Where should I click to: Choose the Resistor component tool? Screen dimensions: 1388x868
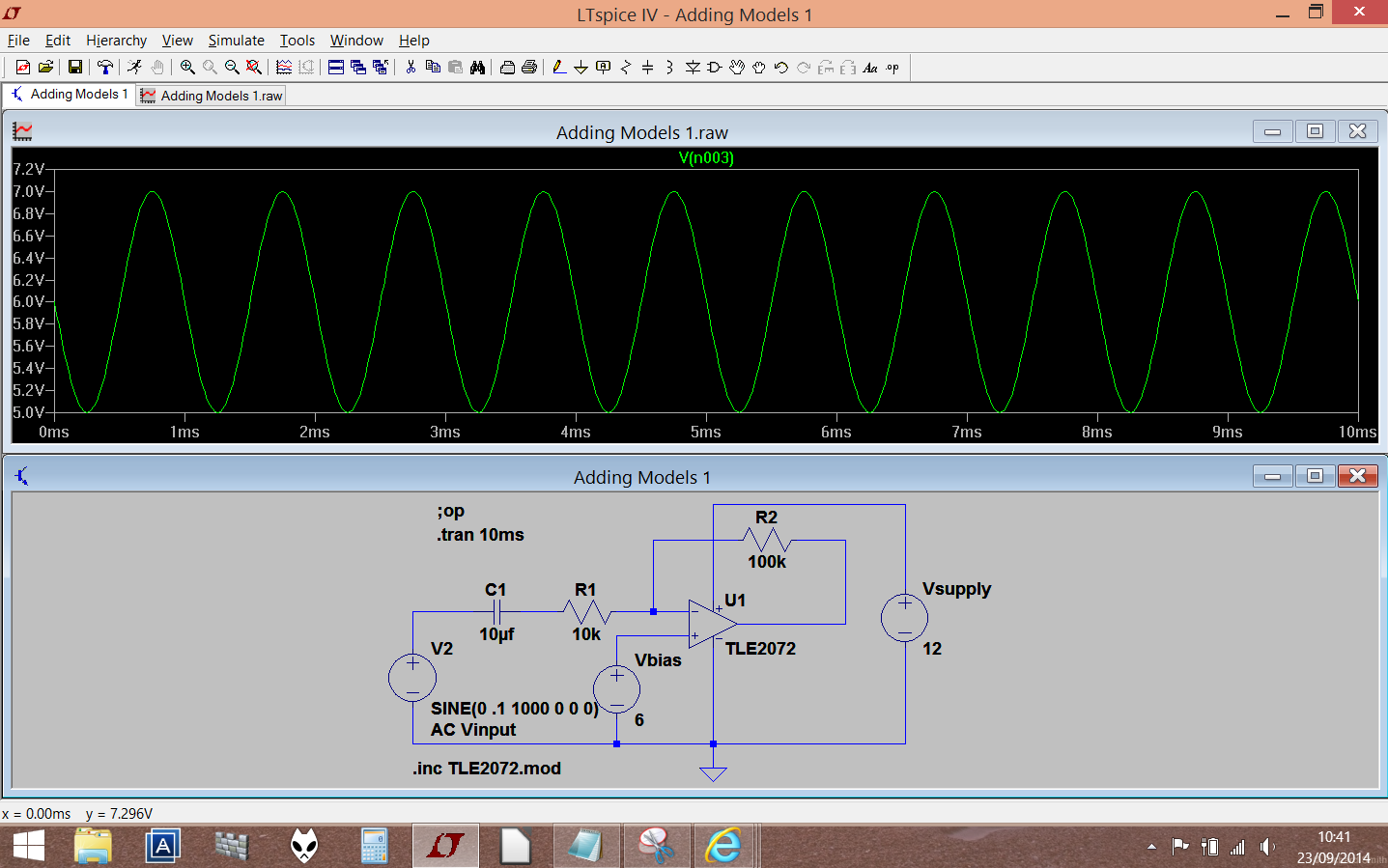(625, 67)
